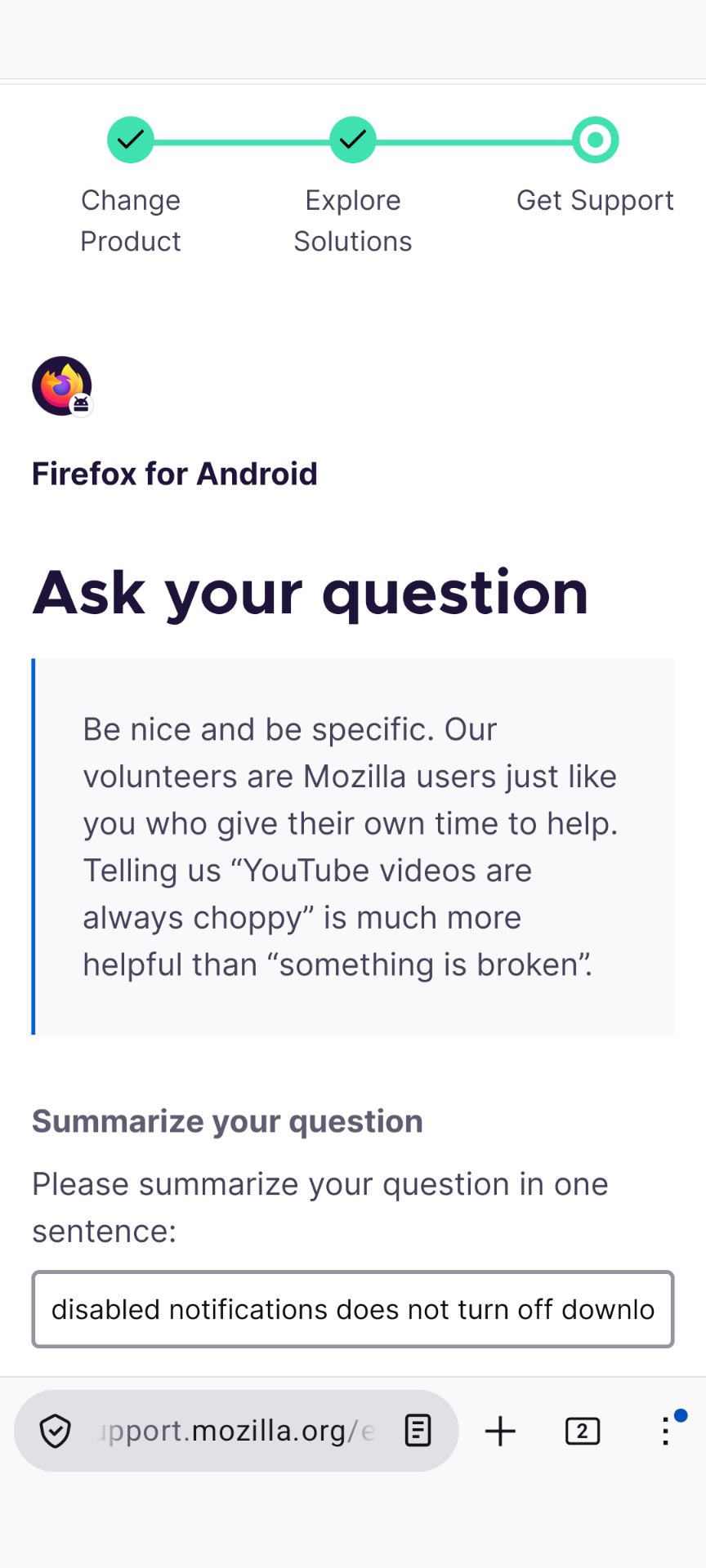The height and width of the screenshot is (1568, 706).
Task: Click the Change Product step checkmark icon
Action: point(131,140)
